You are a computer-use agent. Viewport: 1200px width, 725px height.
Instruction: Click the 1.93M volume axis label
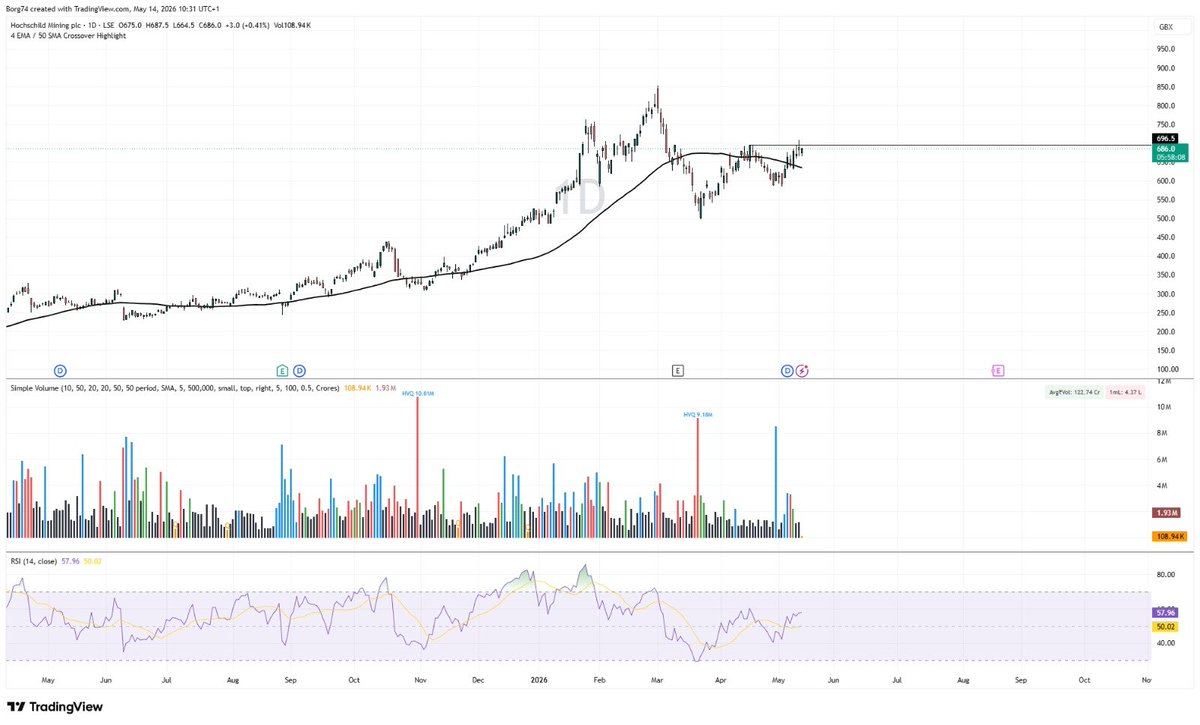click(x=1165, y=512)
